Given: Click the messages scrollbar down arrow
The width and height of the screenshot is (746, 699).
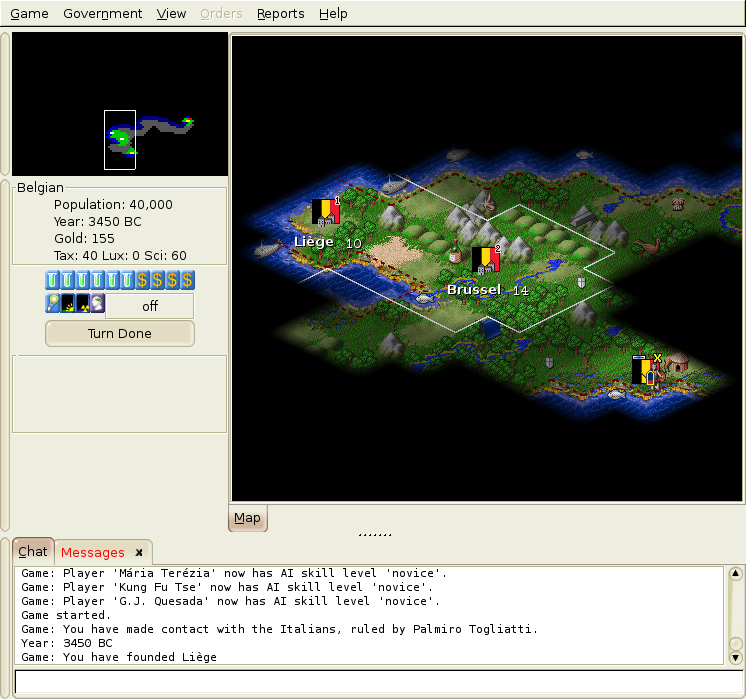Looking at the screenshot, I should [736, 658].
